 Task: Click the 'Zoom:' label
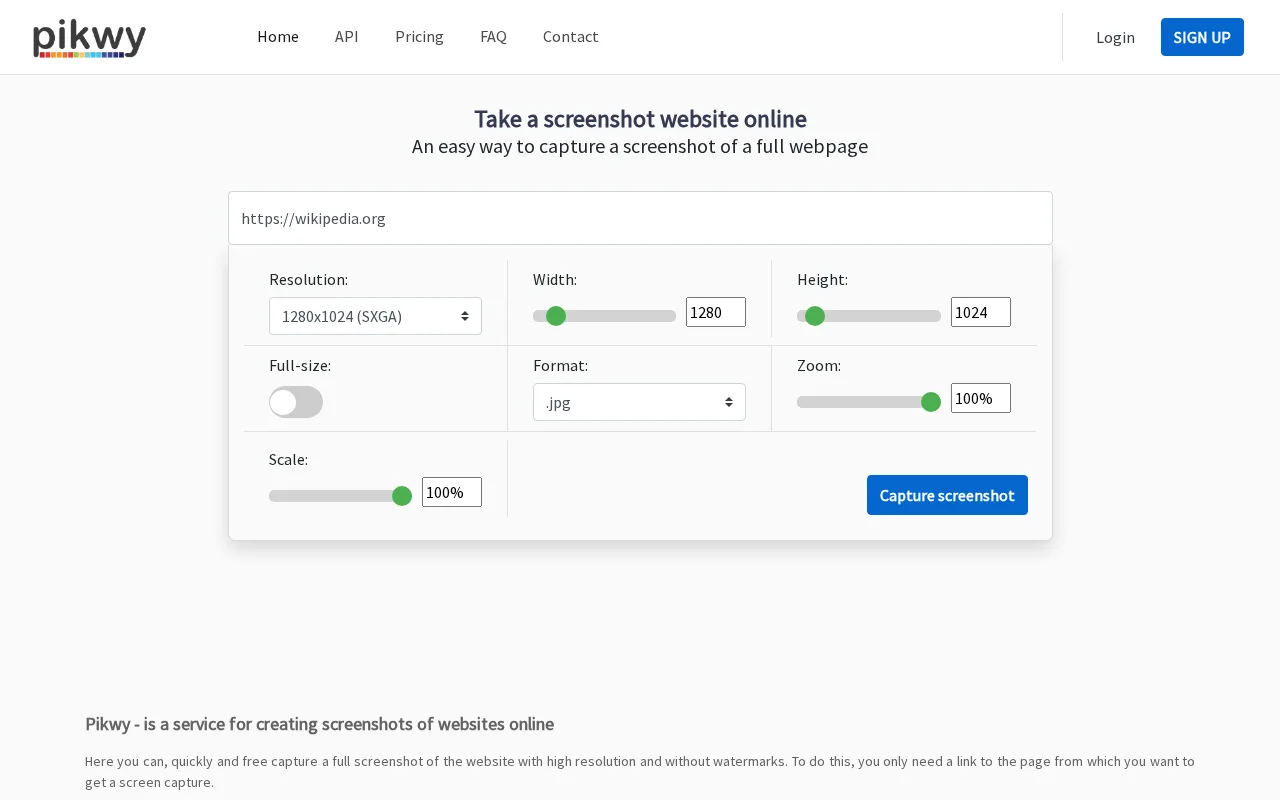819,366
